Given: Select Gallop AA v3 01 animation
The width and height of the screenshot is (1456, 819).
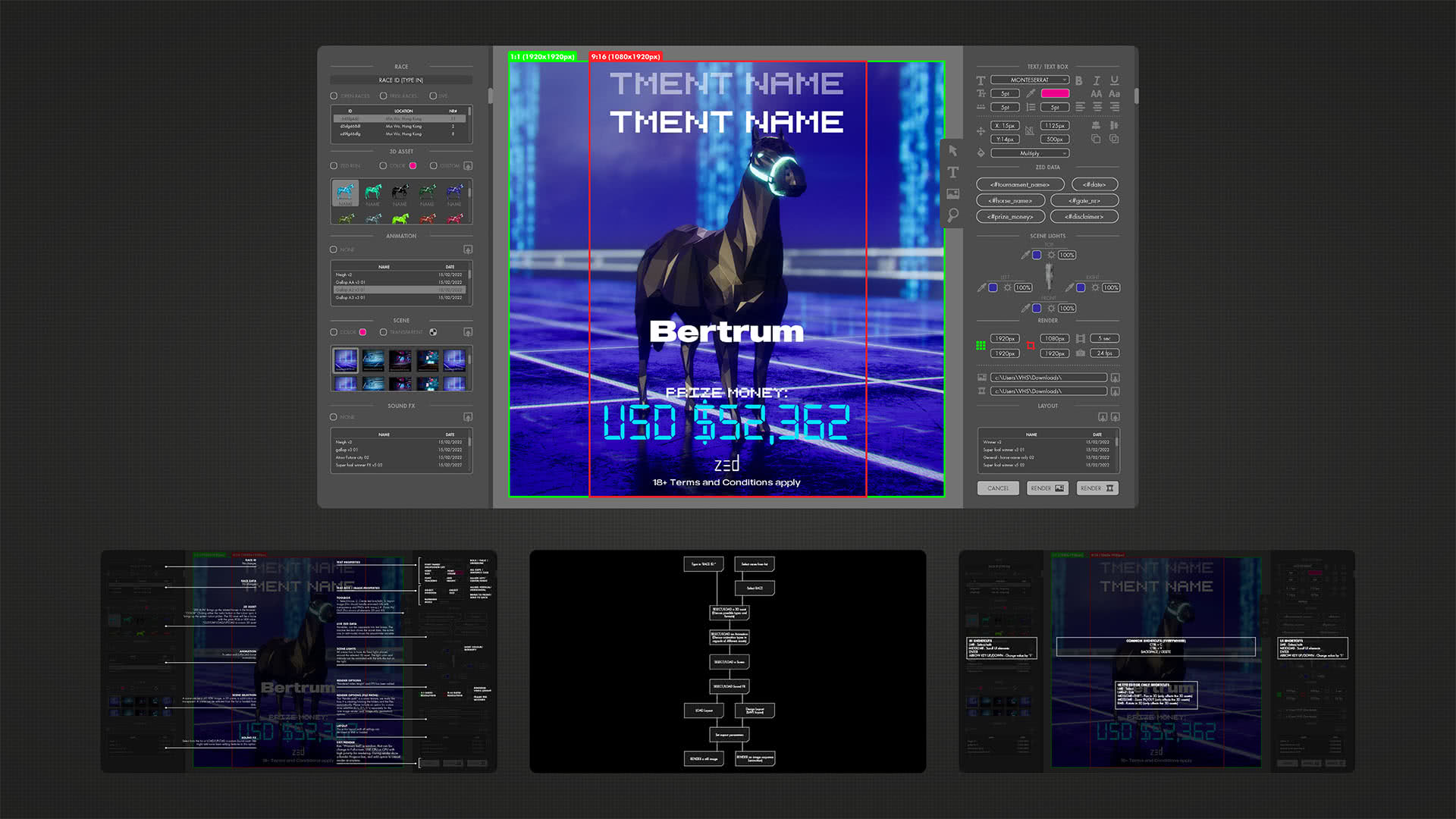Looking at the screenshot, I should pyautogui.click(x=350, y=282).
